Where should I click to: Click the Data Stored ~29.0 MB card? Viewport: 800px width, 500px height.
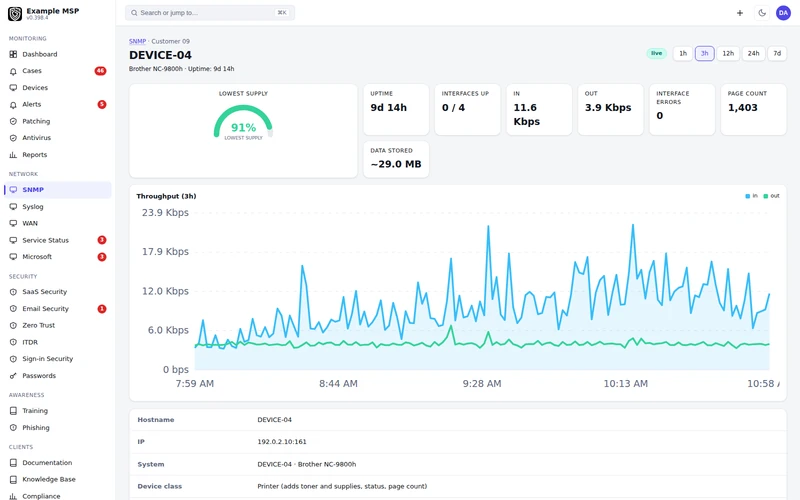point(396,159)
